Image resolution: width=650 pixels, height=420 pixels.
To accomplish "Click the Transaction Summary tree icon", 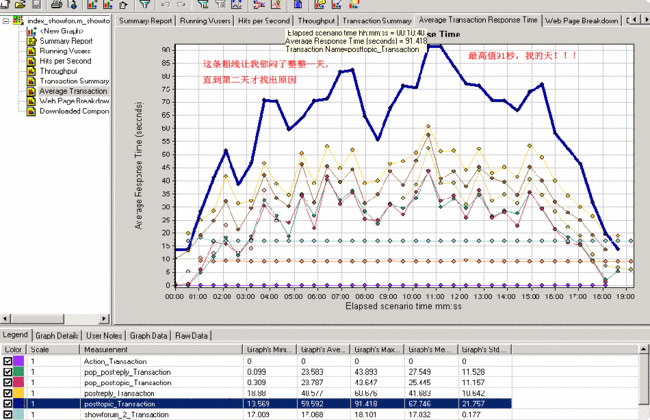I will (32, 81).
